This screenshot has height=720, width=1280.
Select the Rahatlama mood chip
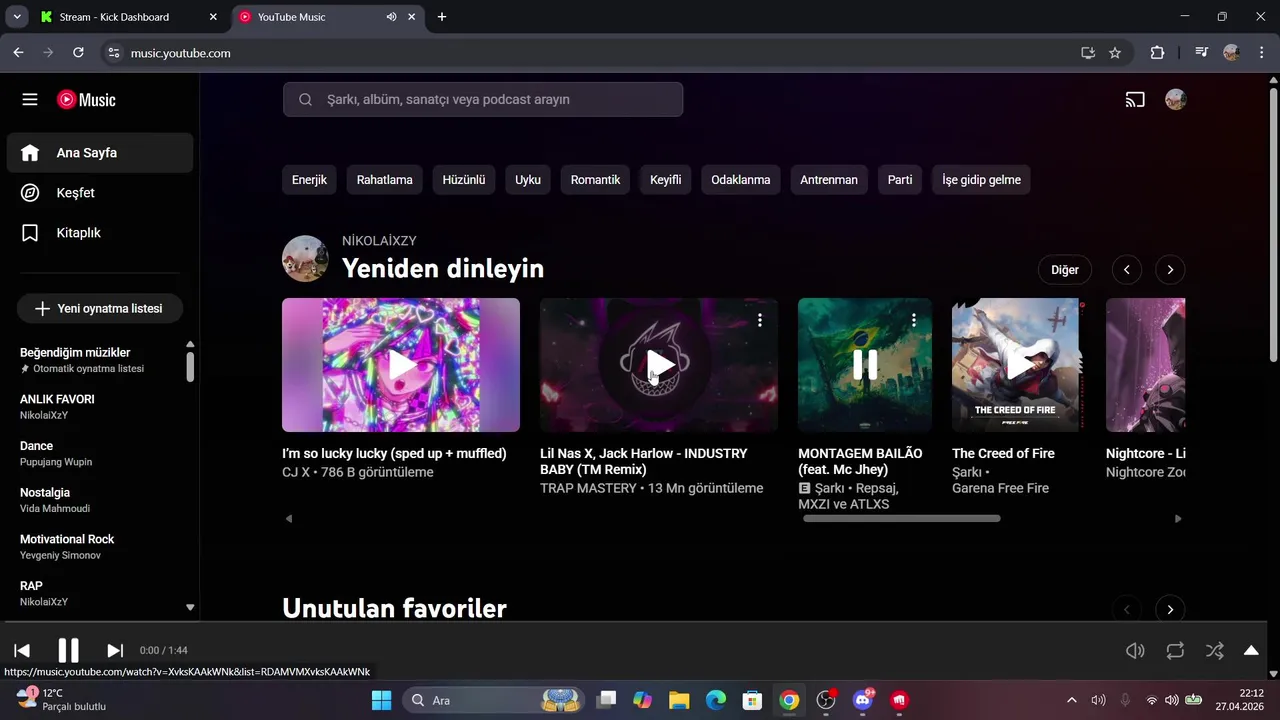click(385, 180)
